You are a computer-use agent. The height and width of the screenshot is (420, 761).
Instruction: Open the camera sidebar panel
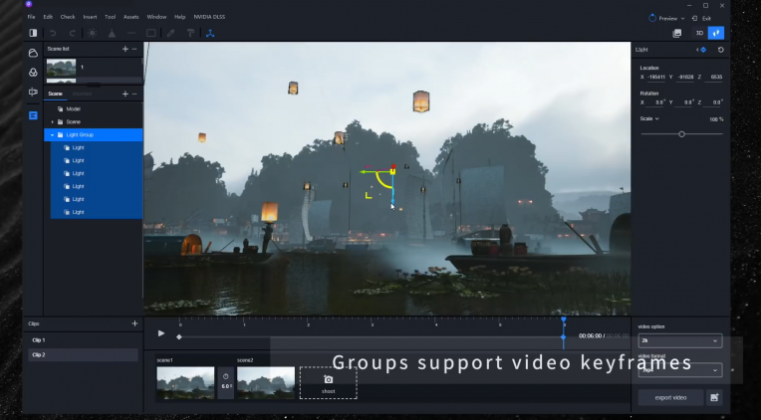tap(33, 91)
